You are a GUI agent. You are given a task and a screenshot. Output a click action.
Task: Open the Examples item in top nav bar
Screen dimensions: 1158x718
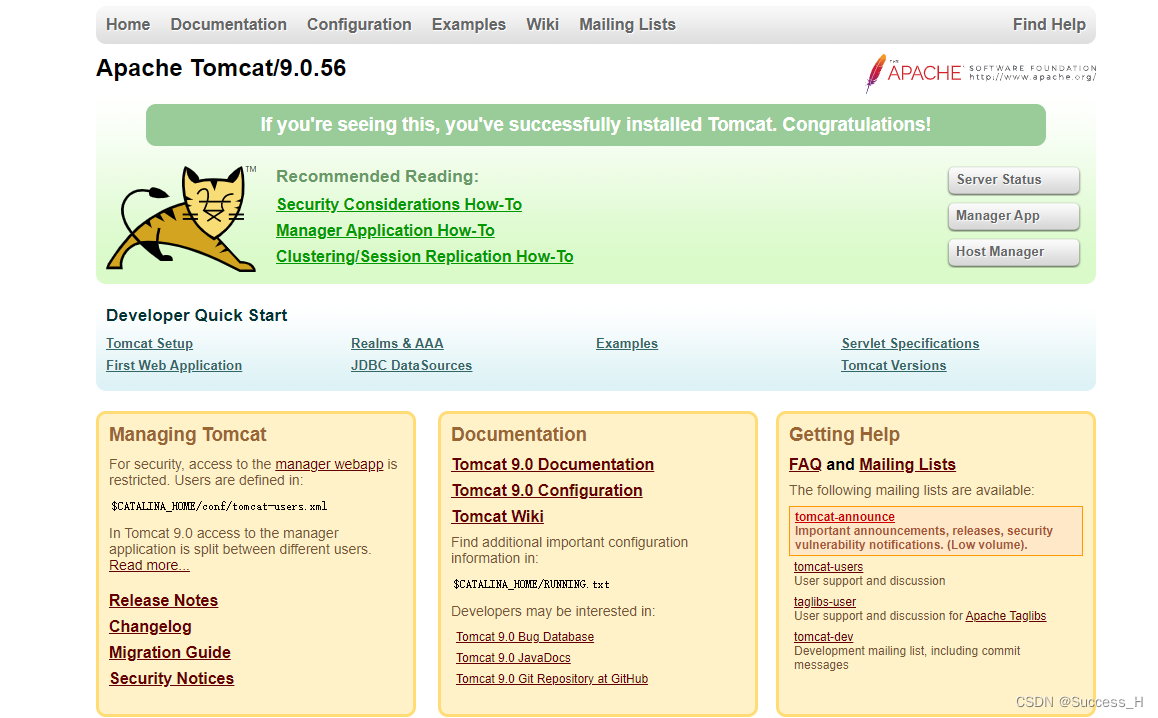coord(469,24)
